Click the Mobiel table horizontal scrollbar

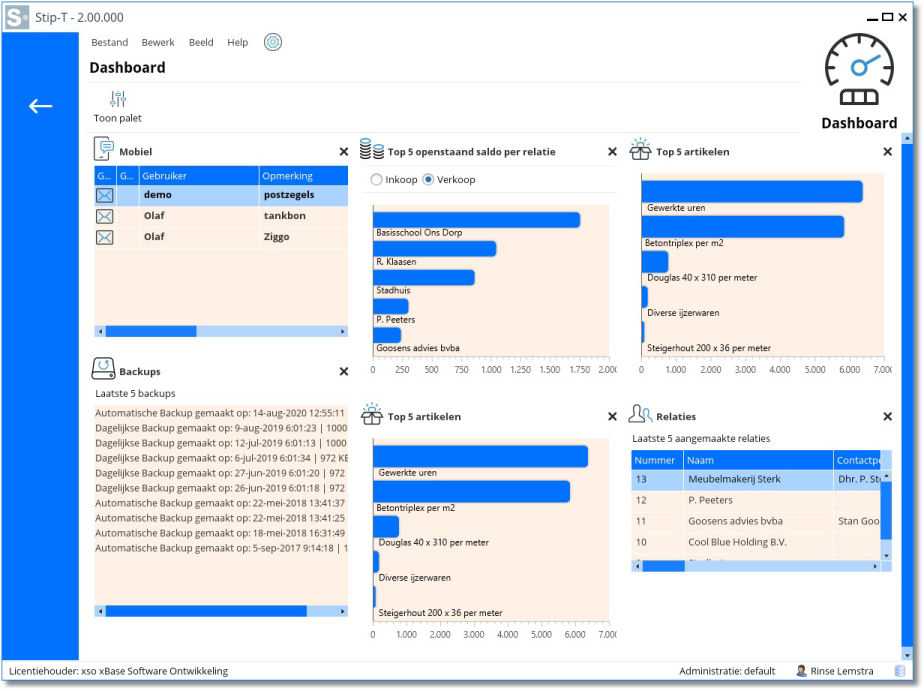pyautogui.click(x=150, y=331)
